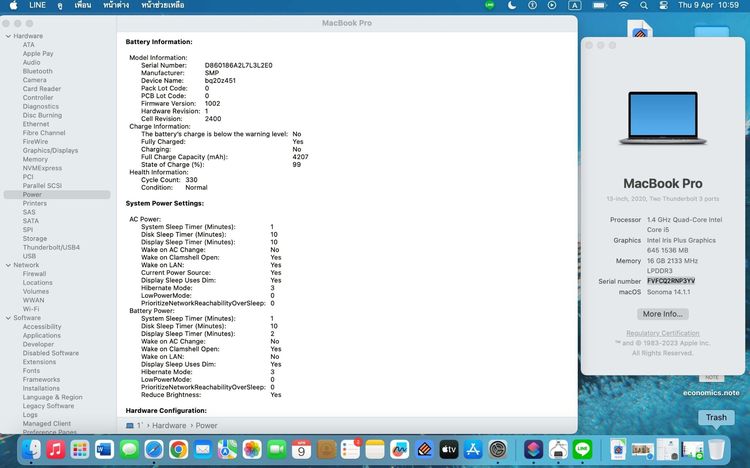Open the เพื่อน menu
Viewport: 750px width, 468px height.
click(x=83, y=5)
